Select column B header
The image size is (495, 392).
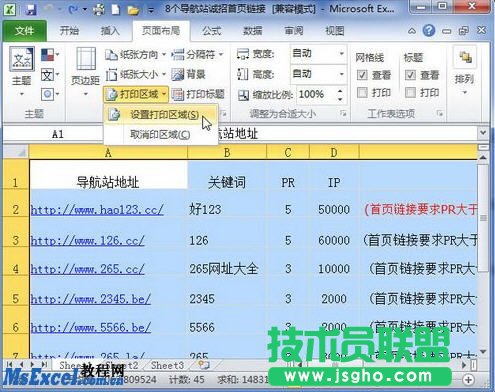pyautogui.click(x=227, y=152)
